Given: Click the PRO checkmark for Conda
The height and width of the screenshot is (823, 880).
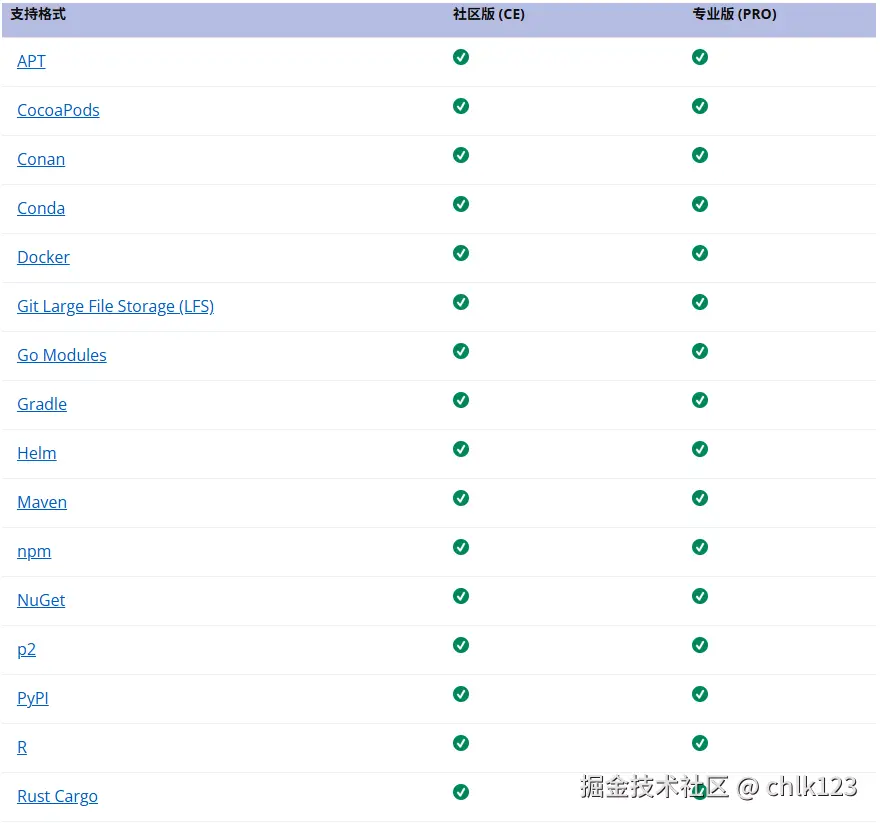Looking at the screenshot, I should [x=700, y=204].
